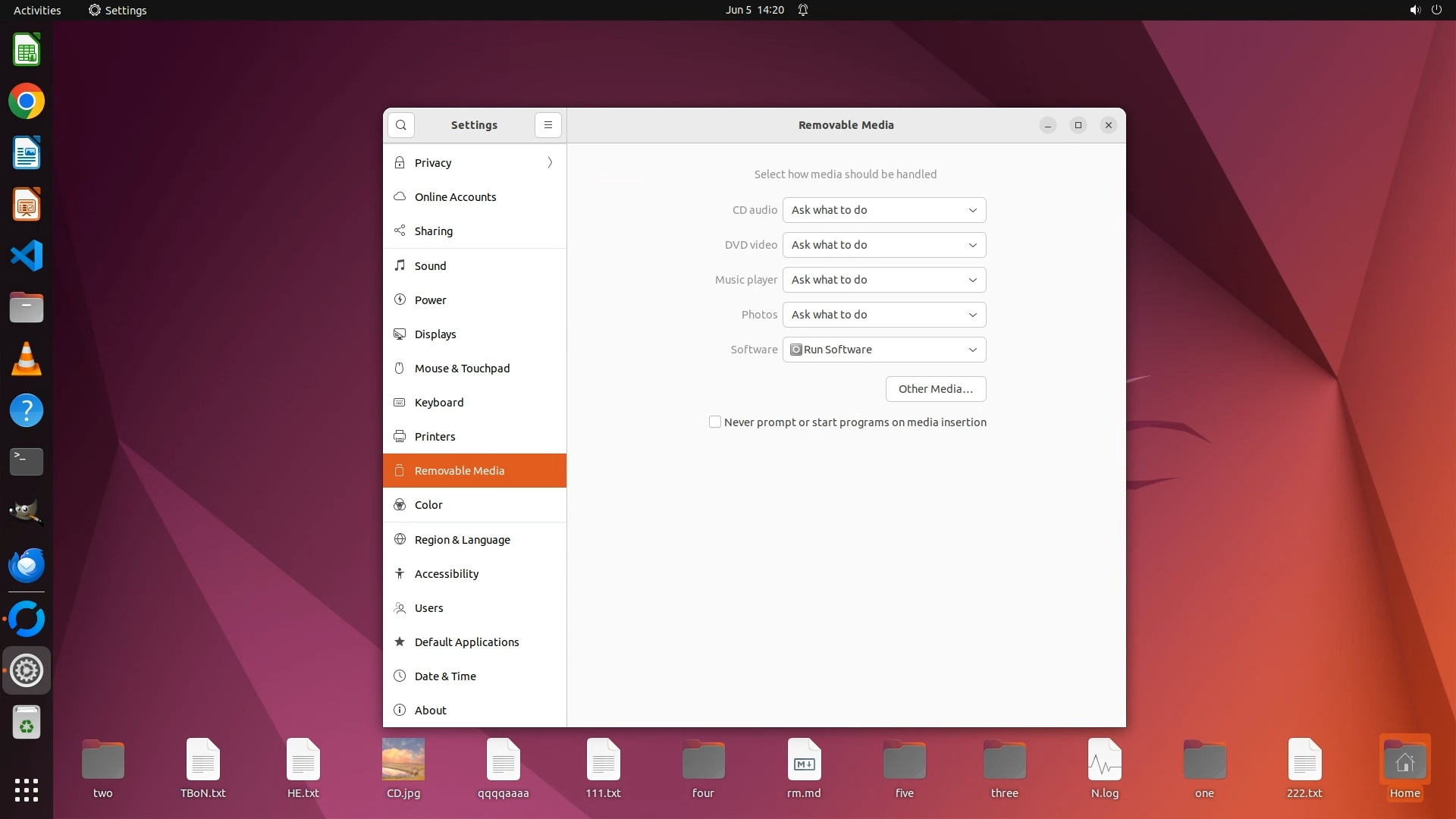This screenshot has width=1456, height=819.
Task: Switch to the Default Applications panel
Action: tap(466, 642)
